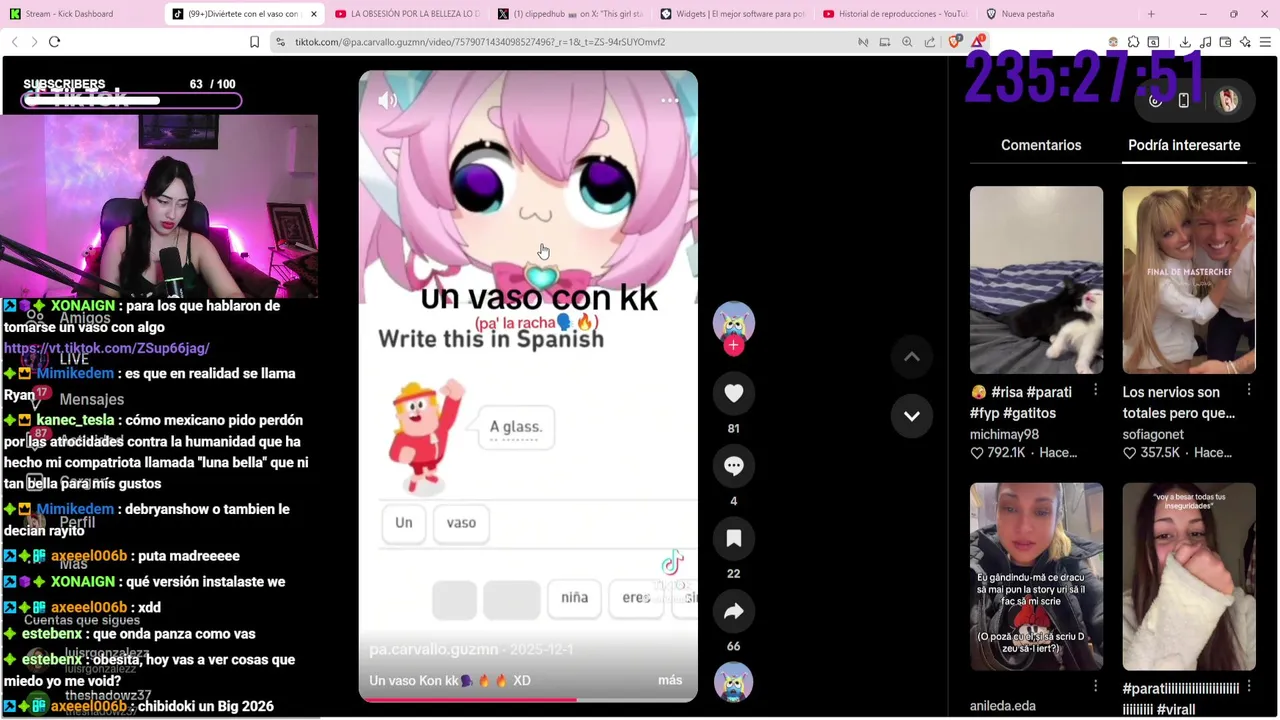
Task: Open the 'voy a besar todas tus inseguridades' thumbnail
Action: [1189, 577]
